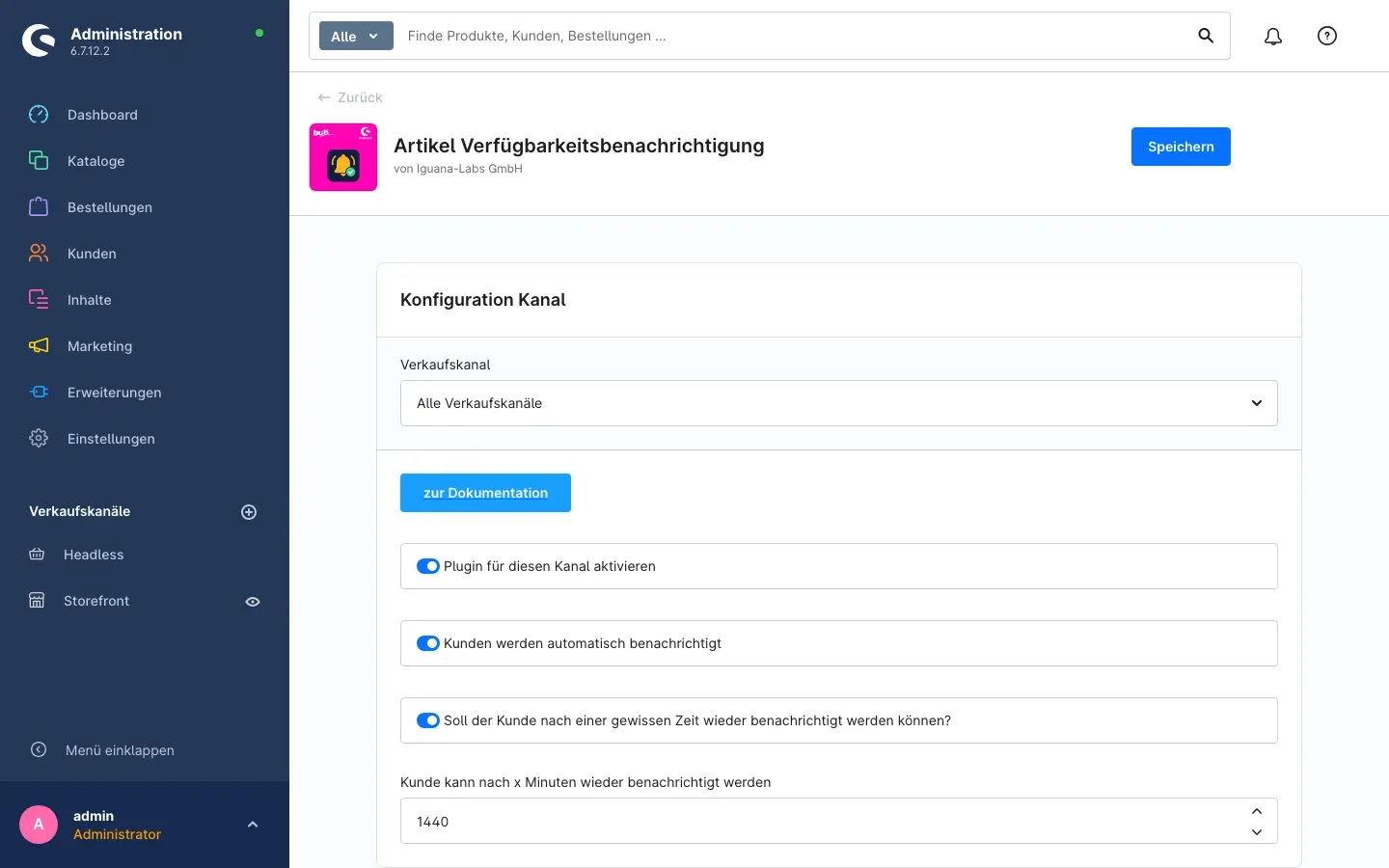Click the 'Konfiguration Kanal' card title
The width and height of the screenshot is (1389, 868).
pyautogui.click(x=482, y=300)
